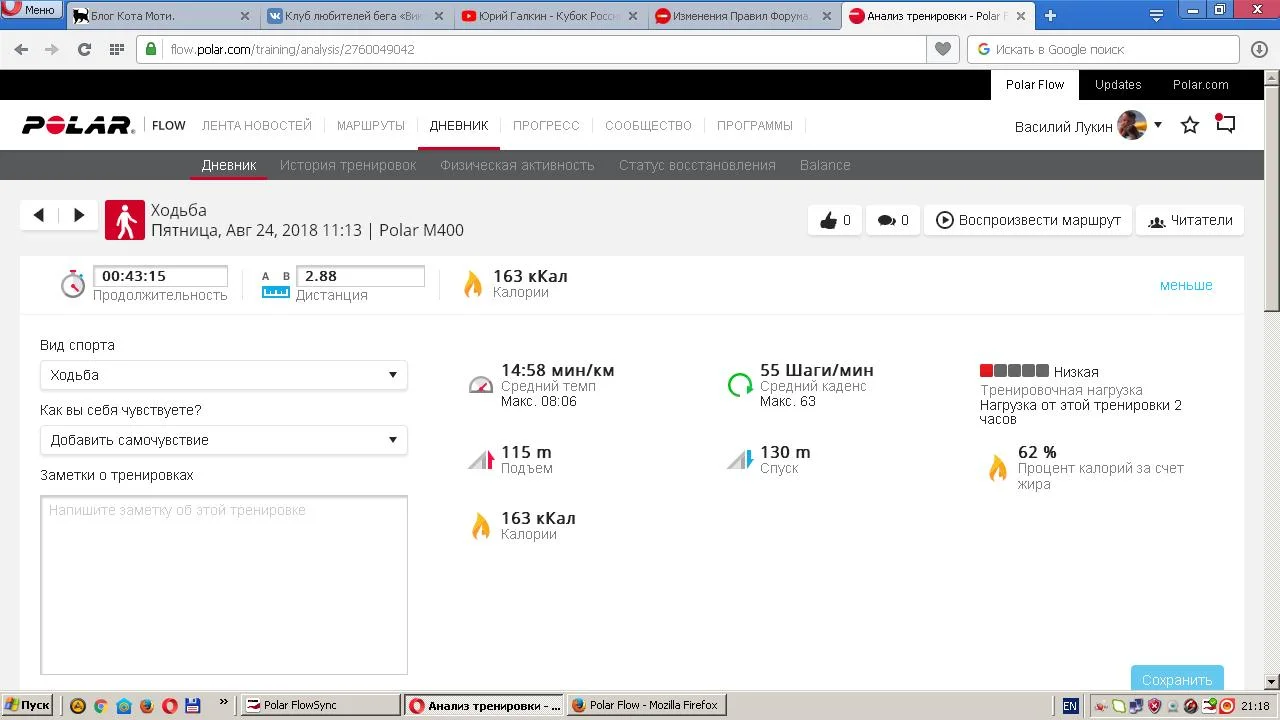
Task: Go to next training with right arrow
Action: coord(79,215)
